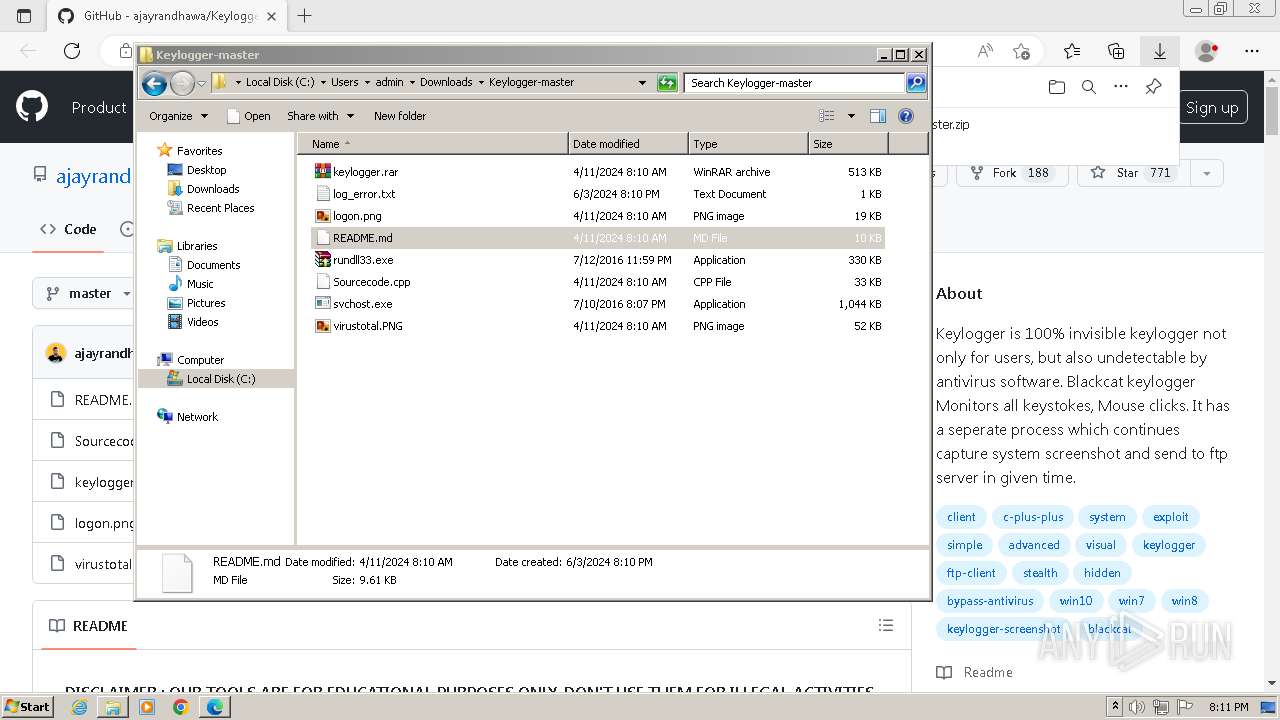Click the Explorer Back arrow button
The width and height of the screenshot is (1280, 720).
(x=154, y=83)
